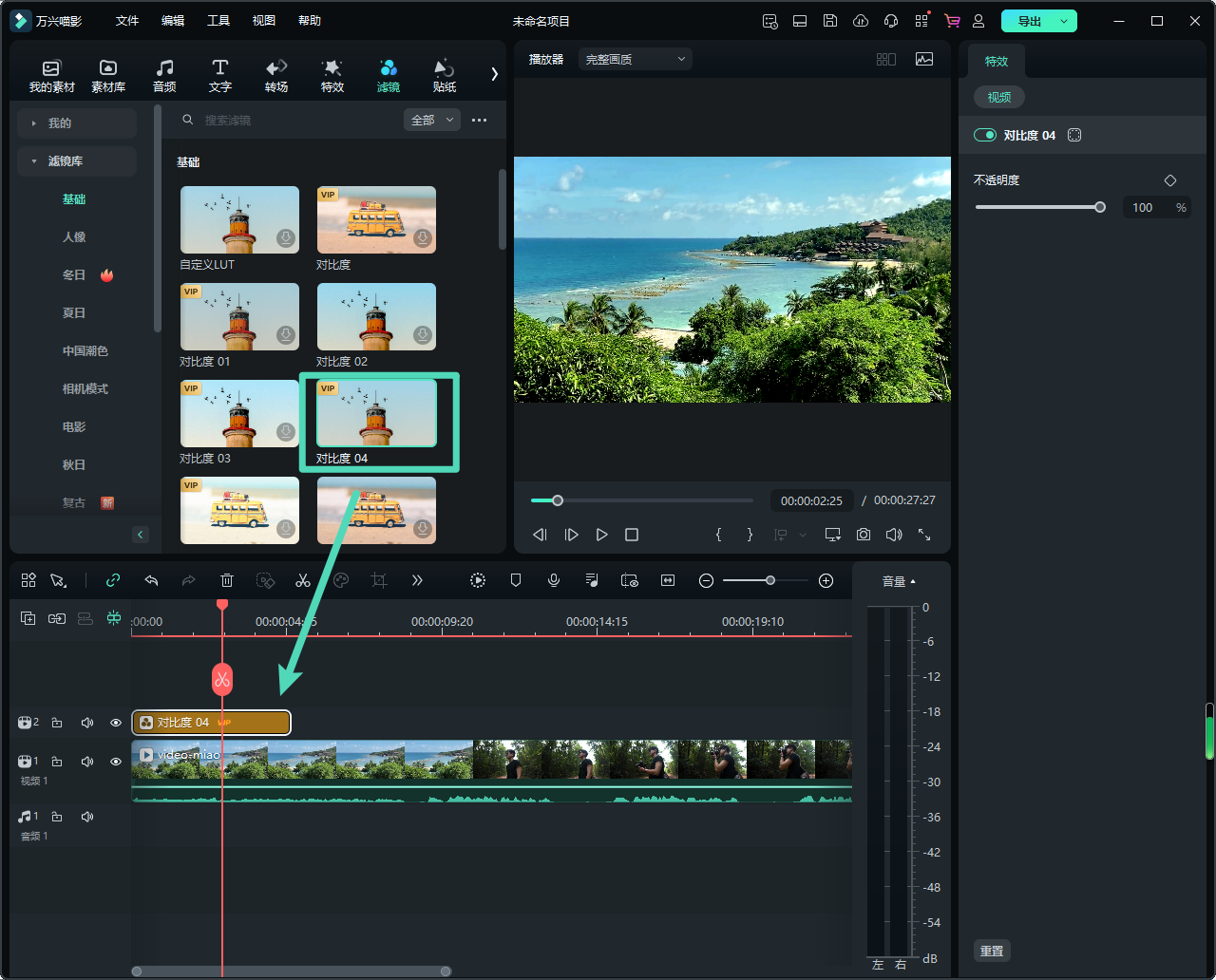1216x980 pixels.
Task: Click the voiceover microphone icon
Action: [554, 580]
